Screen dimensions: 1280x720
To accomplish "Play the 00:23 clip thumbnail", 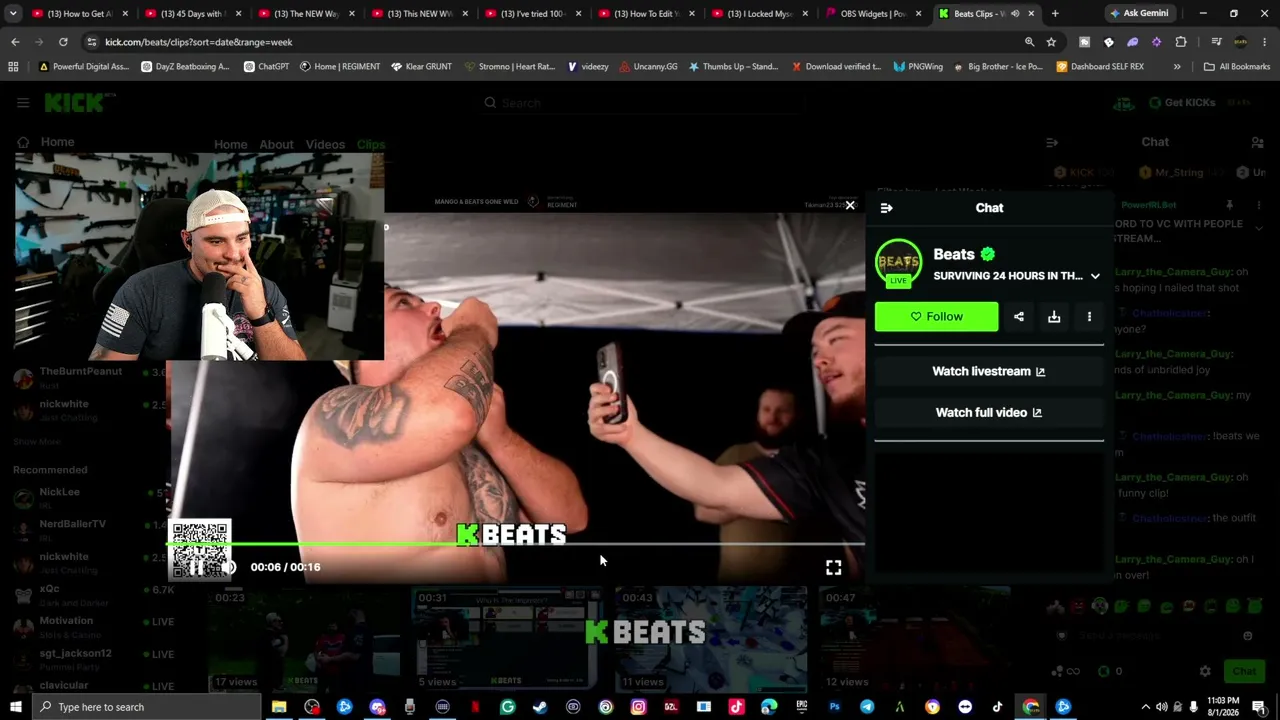I will (x=305, y=640).
